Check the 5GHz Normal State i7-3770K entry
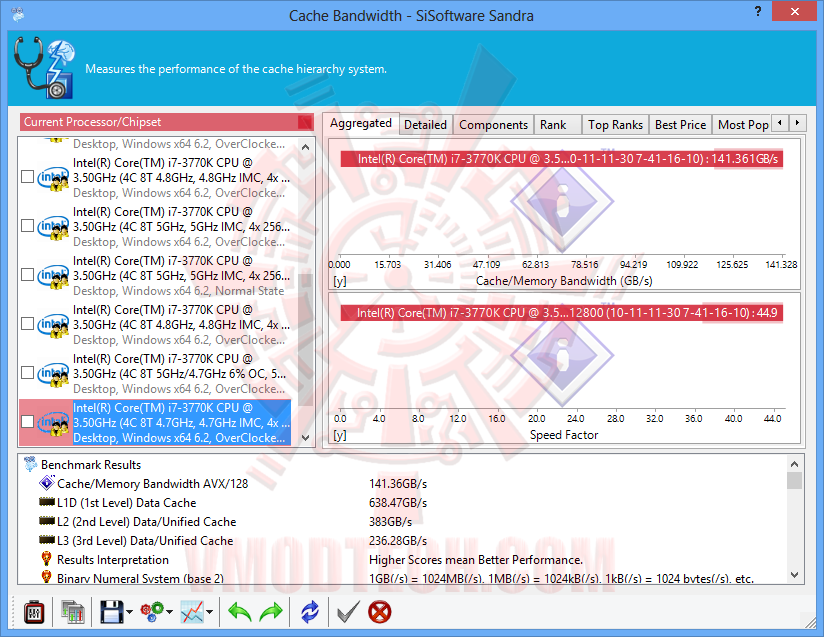The height and width of the screenshot is (637, 824). click(27, 274)
